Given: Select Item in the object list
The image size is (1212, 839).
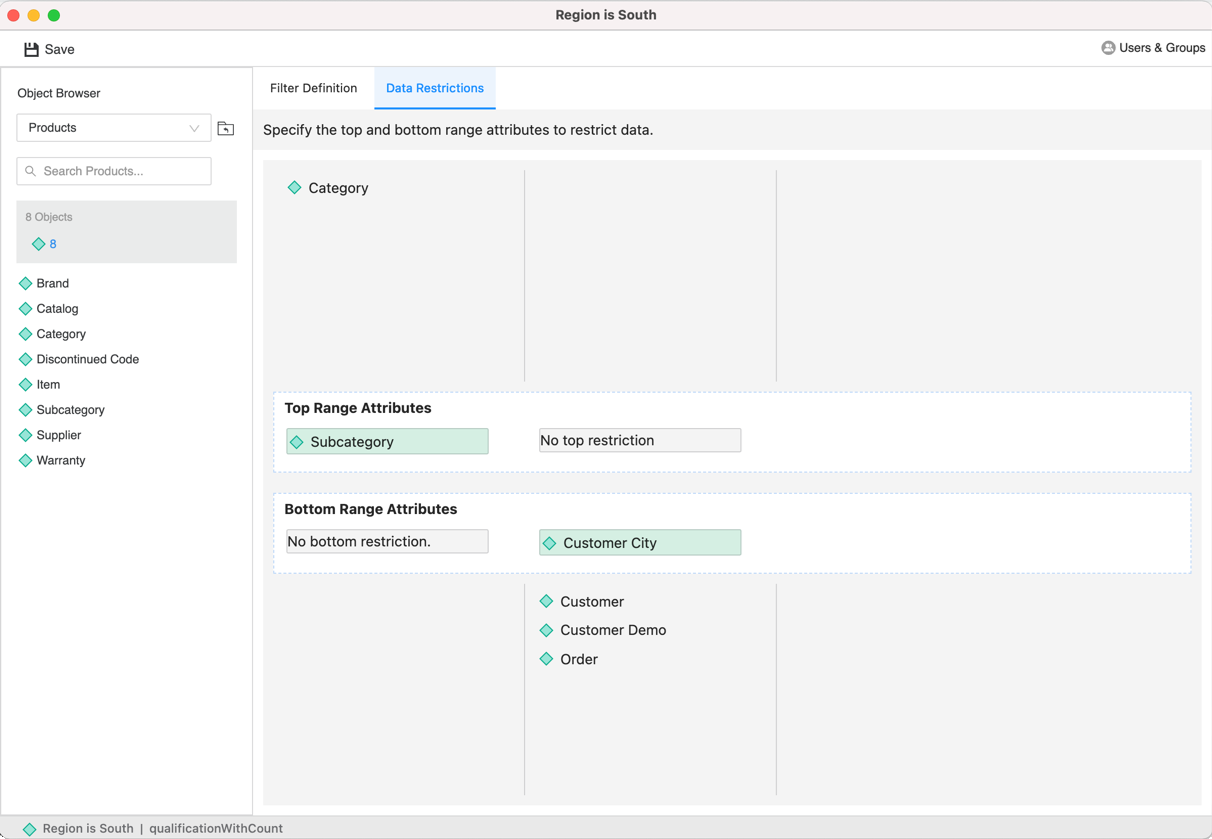Looking at the screenshot, I should [x=48, y=384].
